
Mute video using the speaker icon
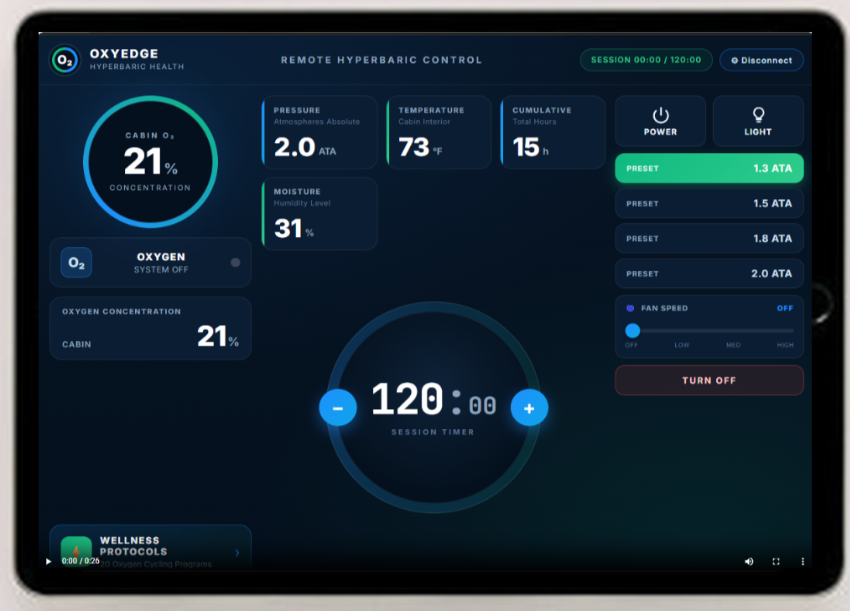click(749, 562)
